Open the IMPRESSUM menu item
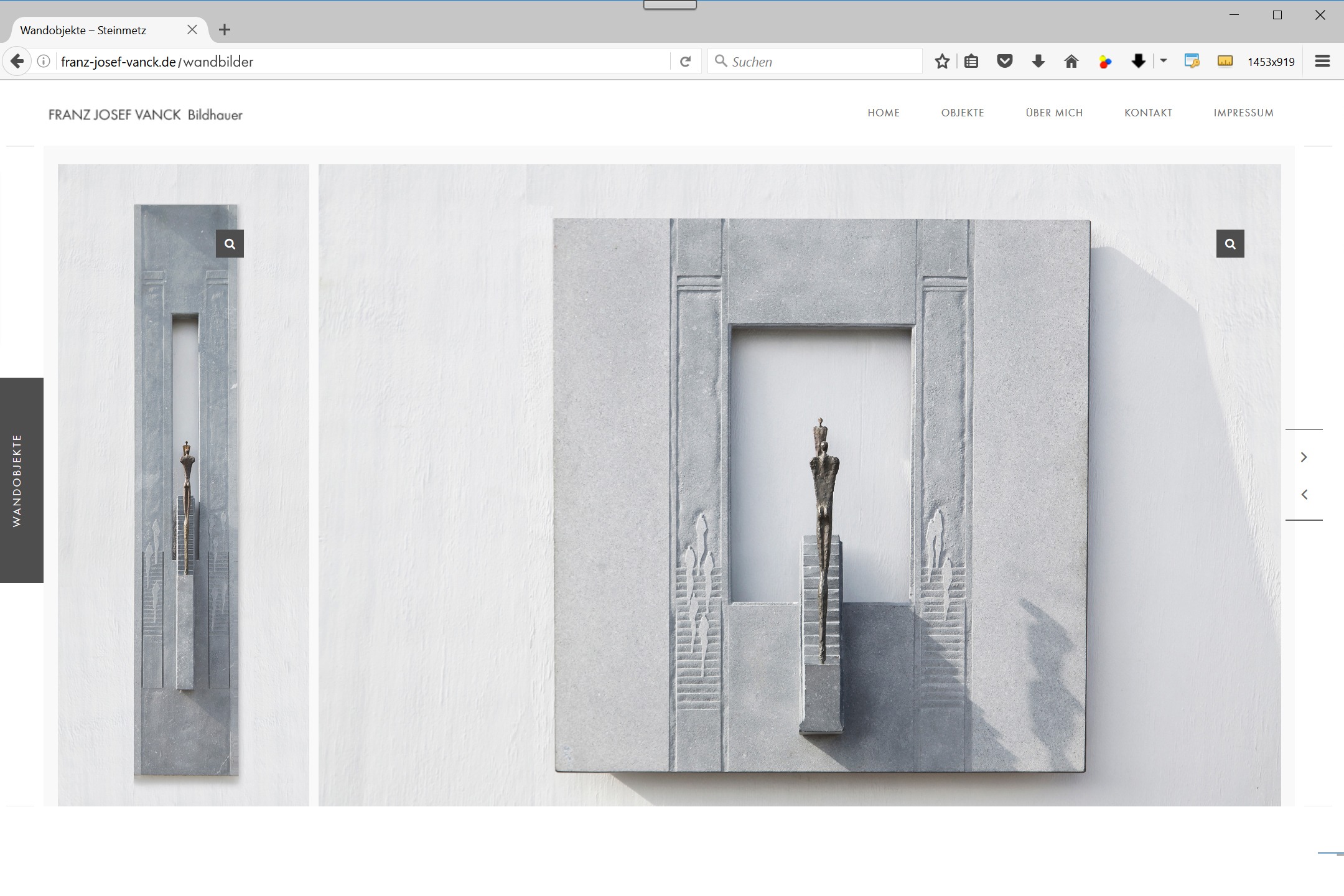Image resolution: width=1344 pixels, height=896 pixels. point(1243,113)
